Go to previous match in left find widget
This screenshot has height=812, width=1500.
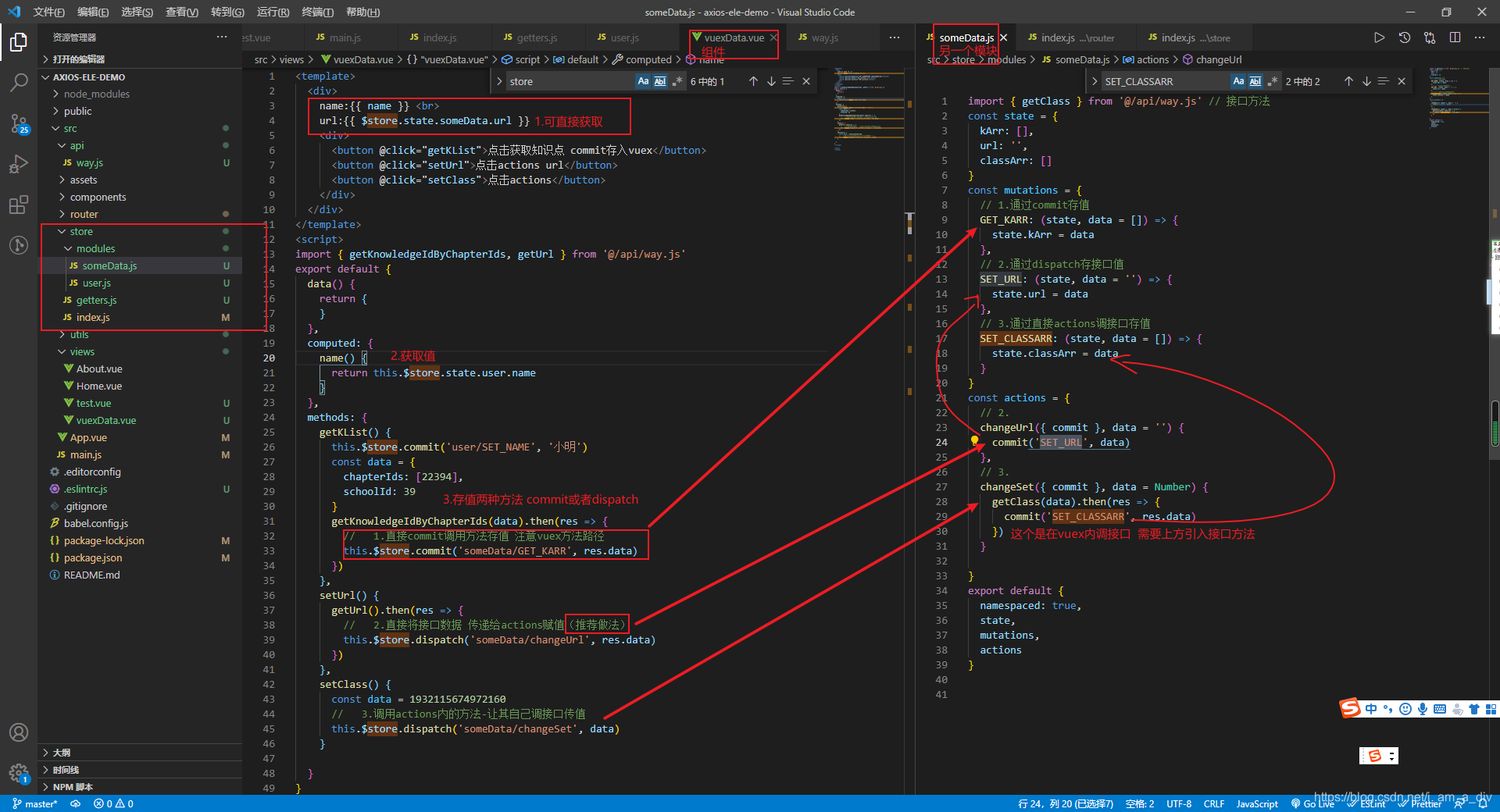[x=753, y=81]
